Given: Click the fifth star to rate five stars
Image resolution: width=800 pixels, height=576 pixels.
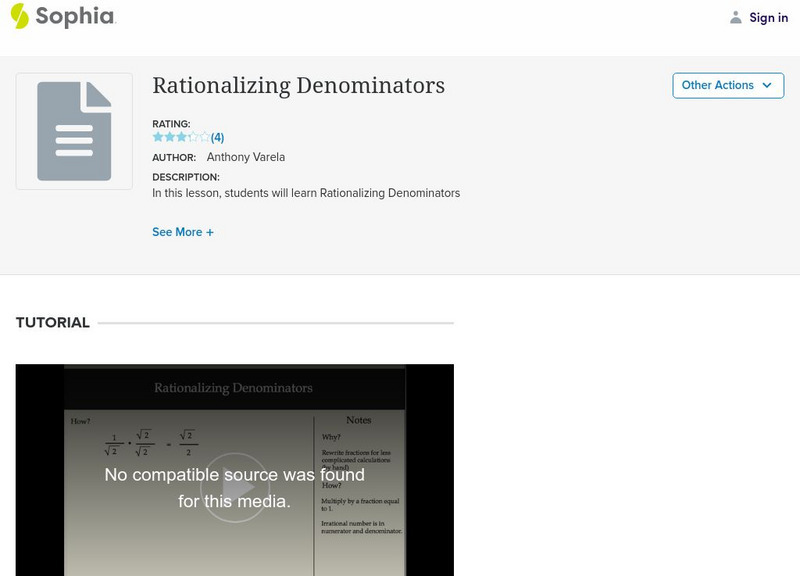Looking at the screenshot, I should (x=205, y=135).
